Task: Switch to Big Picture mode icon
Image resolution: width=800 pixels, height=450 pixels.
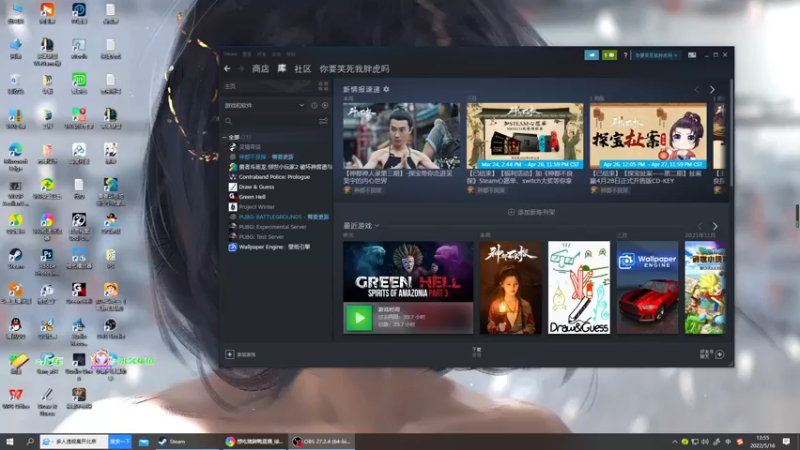Action: click(x=692, y=55)
